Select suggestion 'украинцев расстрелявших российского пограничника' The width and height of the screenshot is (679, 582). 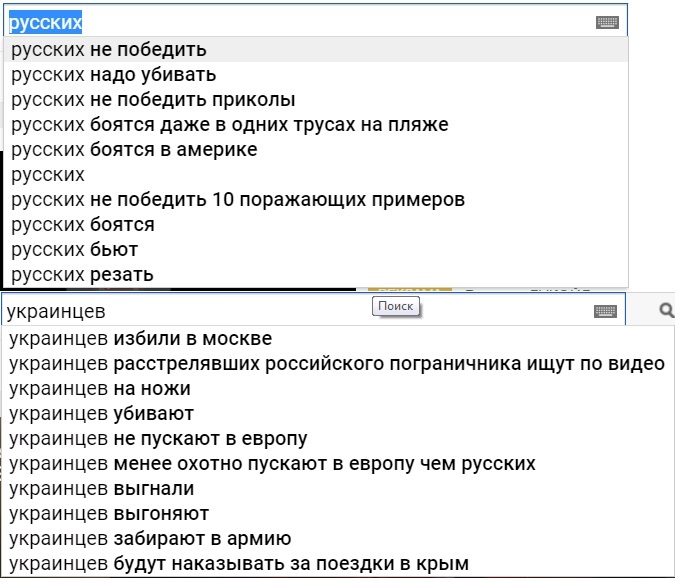[x=338, y=364]
